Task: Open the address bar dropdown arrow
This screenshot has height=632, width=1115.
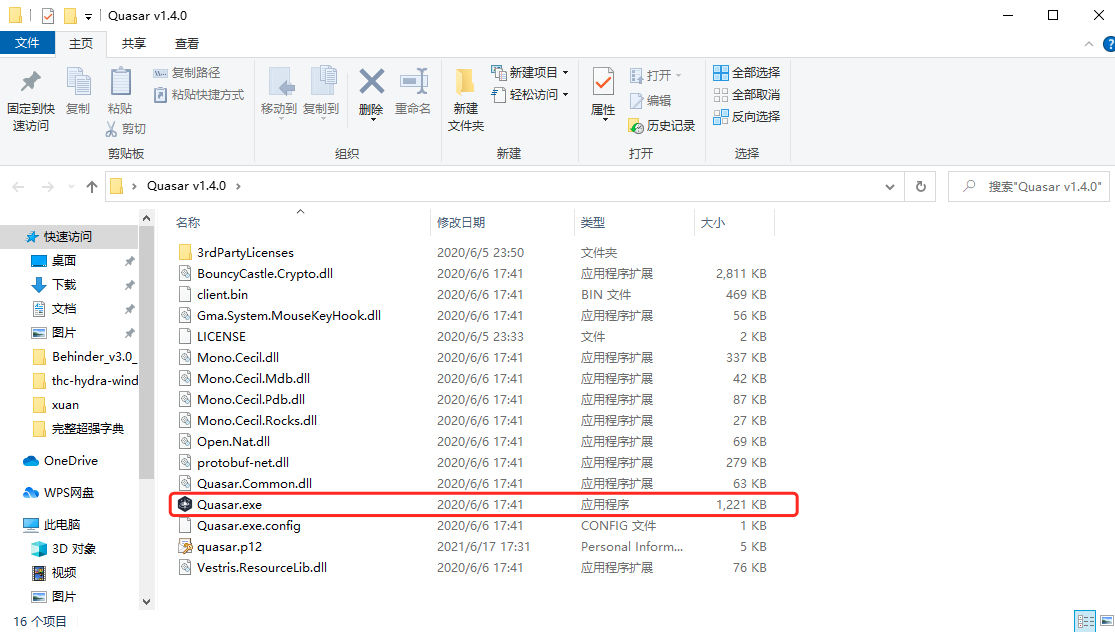Action: (889, 186)
